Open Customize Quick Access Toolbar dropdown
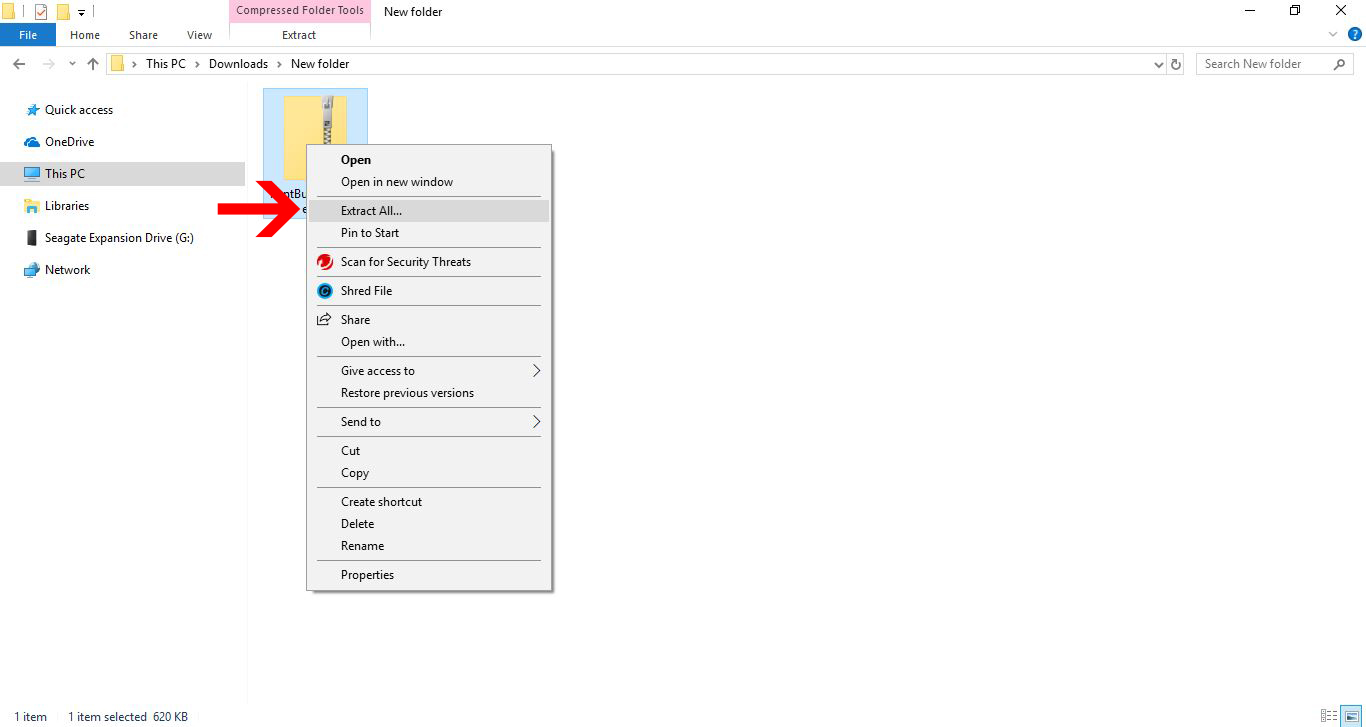 coord(82,12)
